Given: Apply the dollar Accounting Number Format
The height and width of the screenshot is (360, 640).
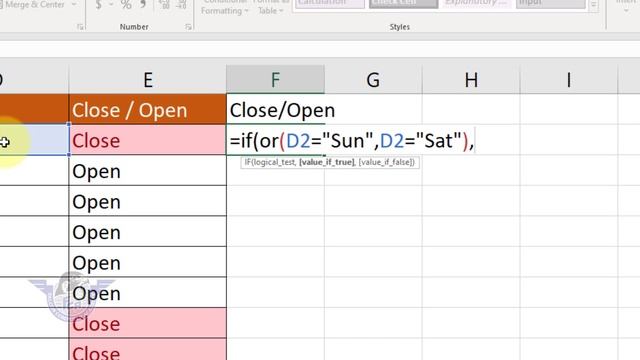Looking at the screenshot, I should click(x=98, y=5).
